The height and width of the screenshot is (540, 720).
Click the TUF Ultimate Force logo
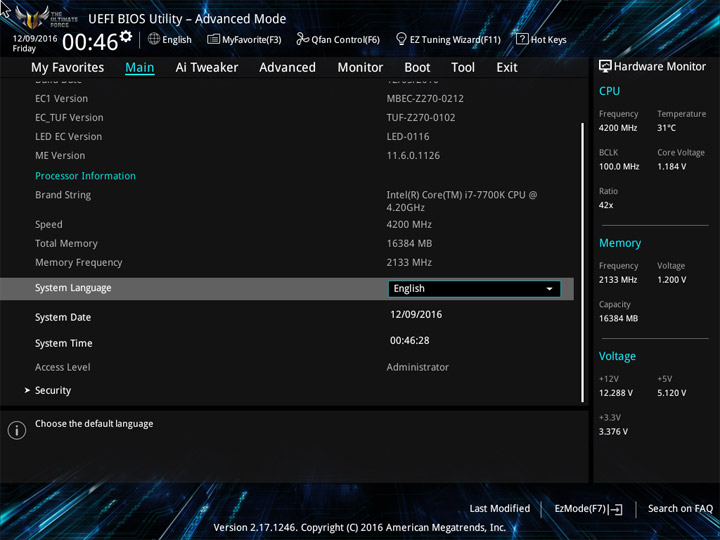point(46,17)
